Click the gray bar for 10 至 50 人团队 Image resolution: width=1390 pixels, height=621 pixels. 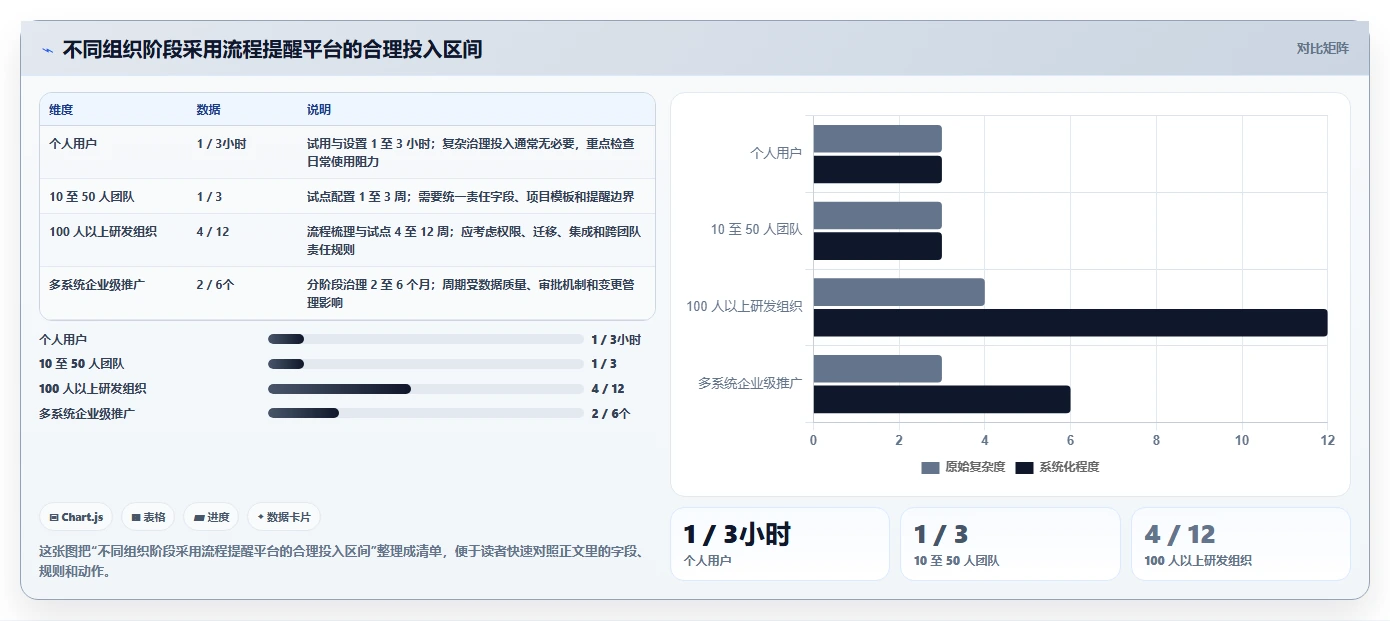tap(877, 215)
